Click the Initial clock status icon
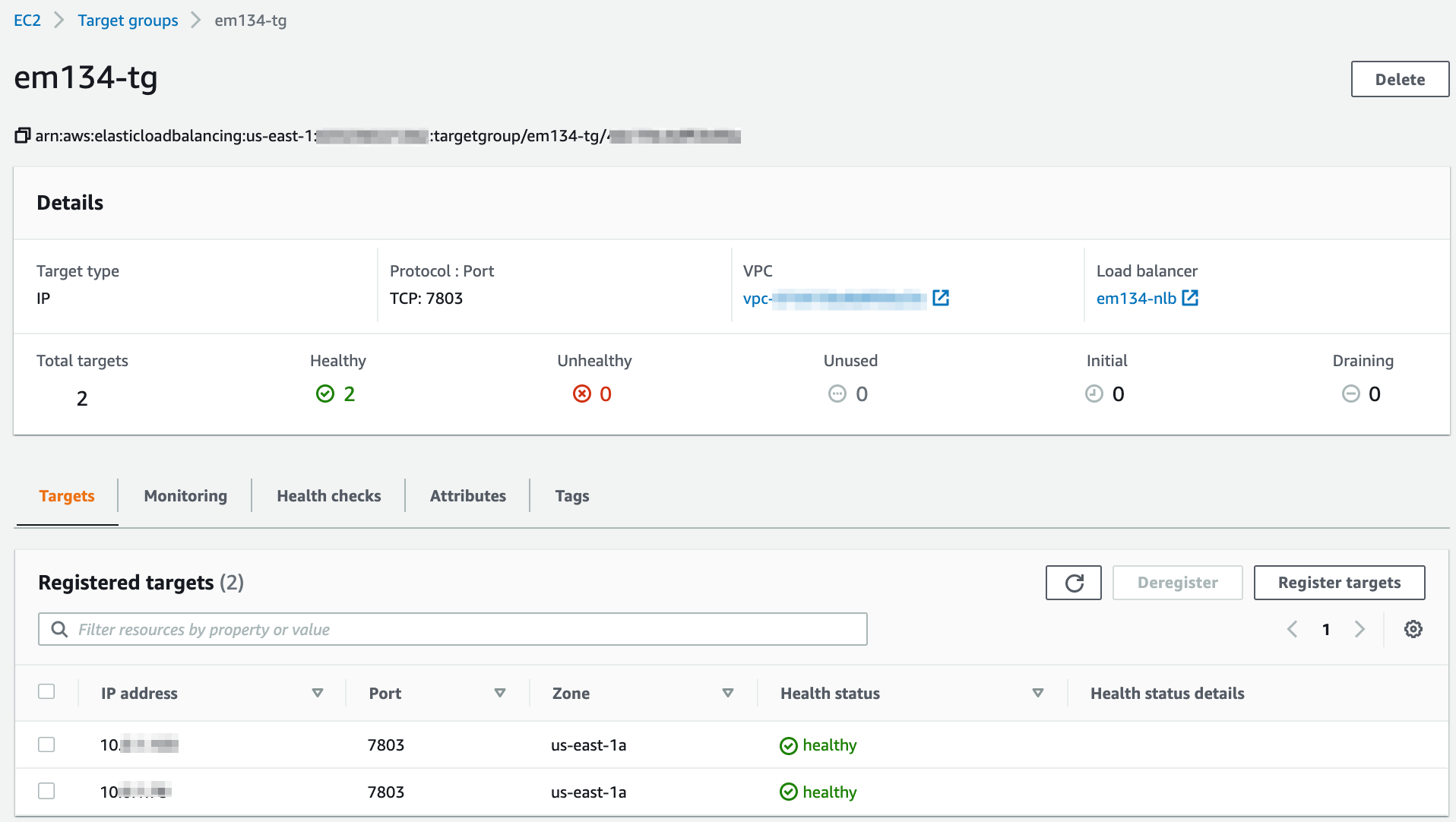This screenshot has height=822, width=1456. [x=1094, y=394]
